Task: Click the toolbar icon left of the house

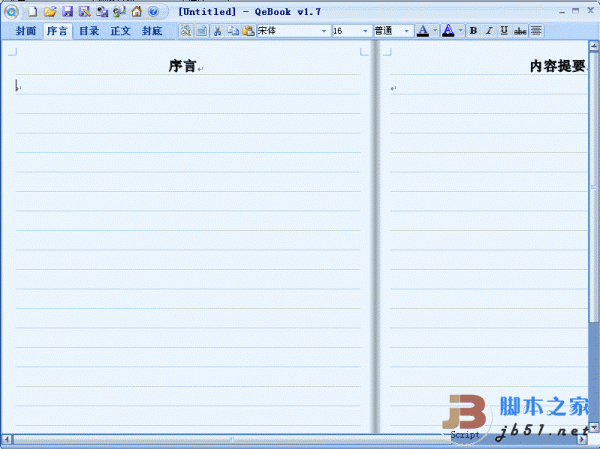Action: (119, 11)
